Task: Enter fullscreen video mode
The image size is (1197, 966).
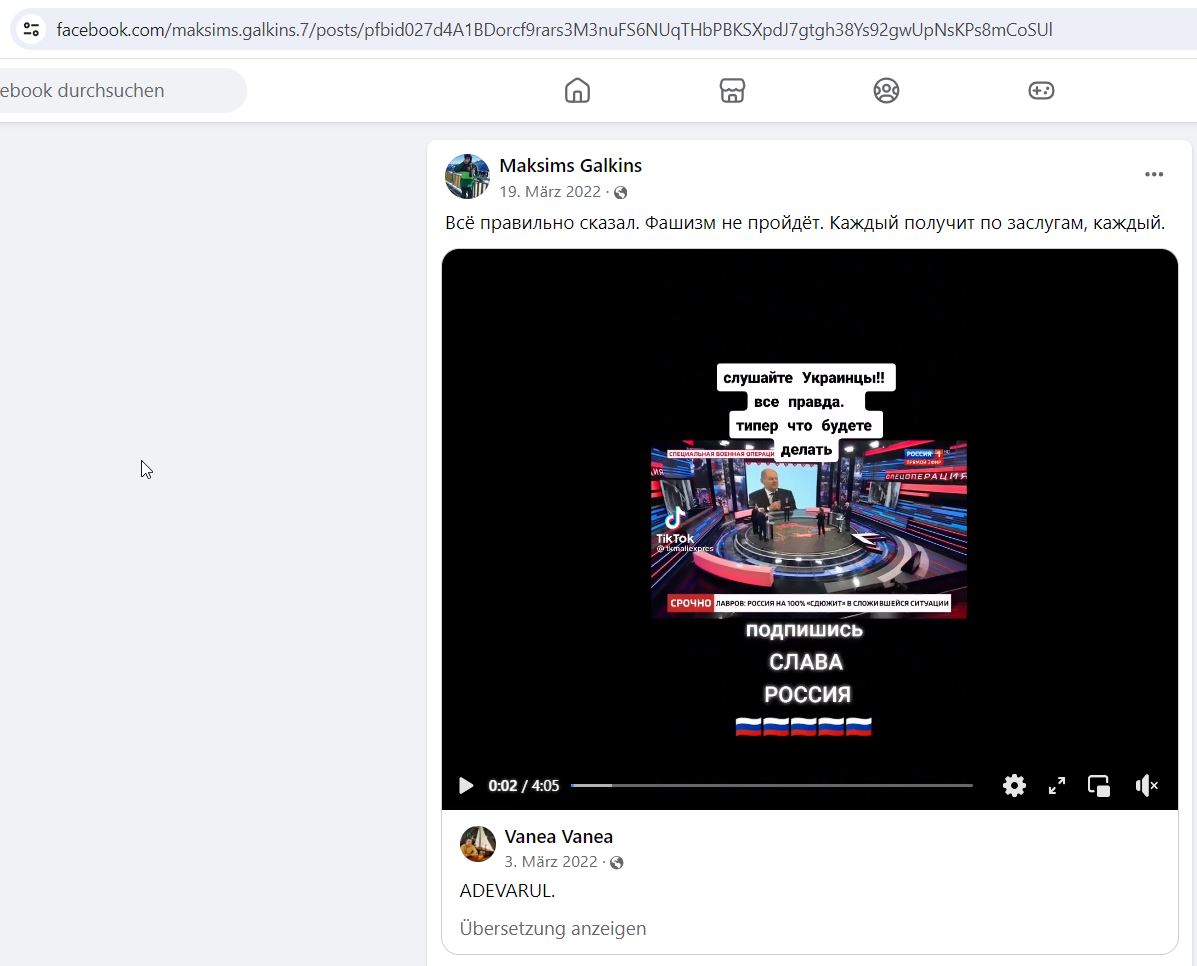Action: point(1057,786)
